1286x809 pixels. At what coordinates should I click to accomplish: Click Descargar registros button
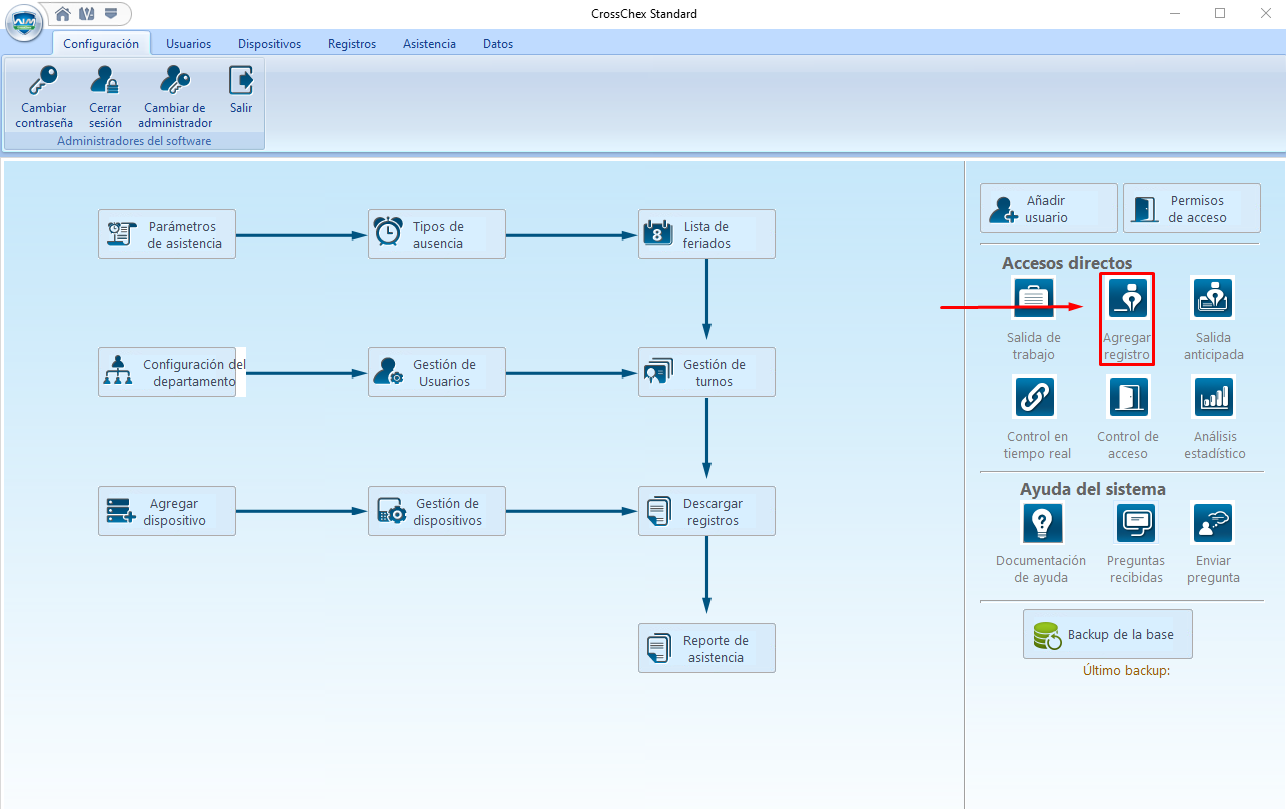(707, 511)
